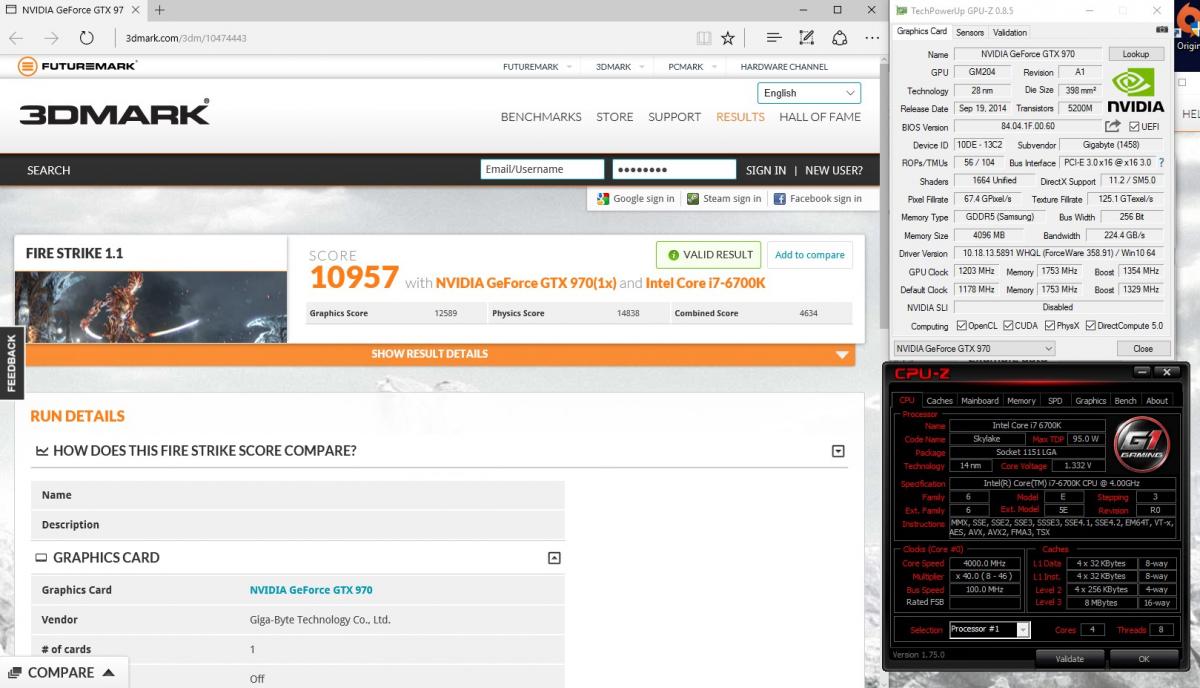The height and width of the screenshot is (688, 1200).
Task: Toggle the OpenCL checkbox
Action: click(x=962, y=326)
